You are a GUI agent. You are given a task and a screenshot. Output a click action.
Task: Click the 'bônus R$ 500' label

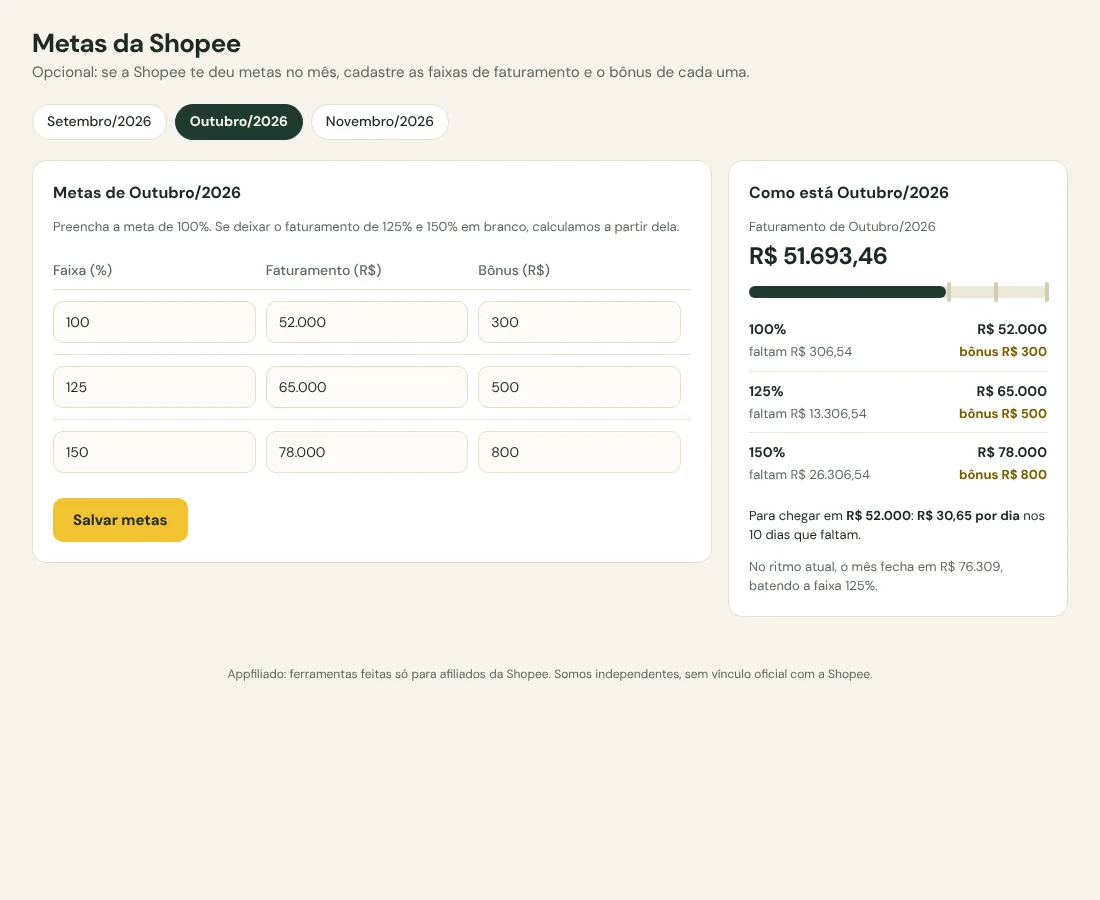(1003, 413)
